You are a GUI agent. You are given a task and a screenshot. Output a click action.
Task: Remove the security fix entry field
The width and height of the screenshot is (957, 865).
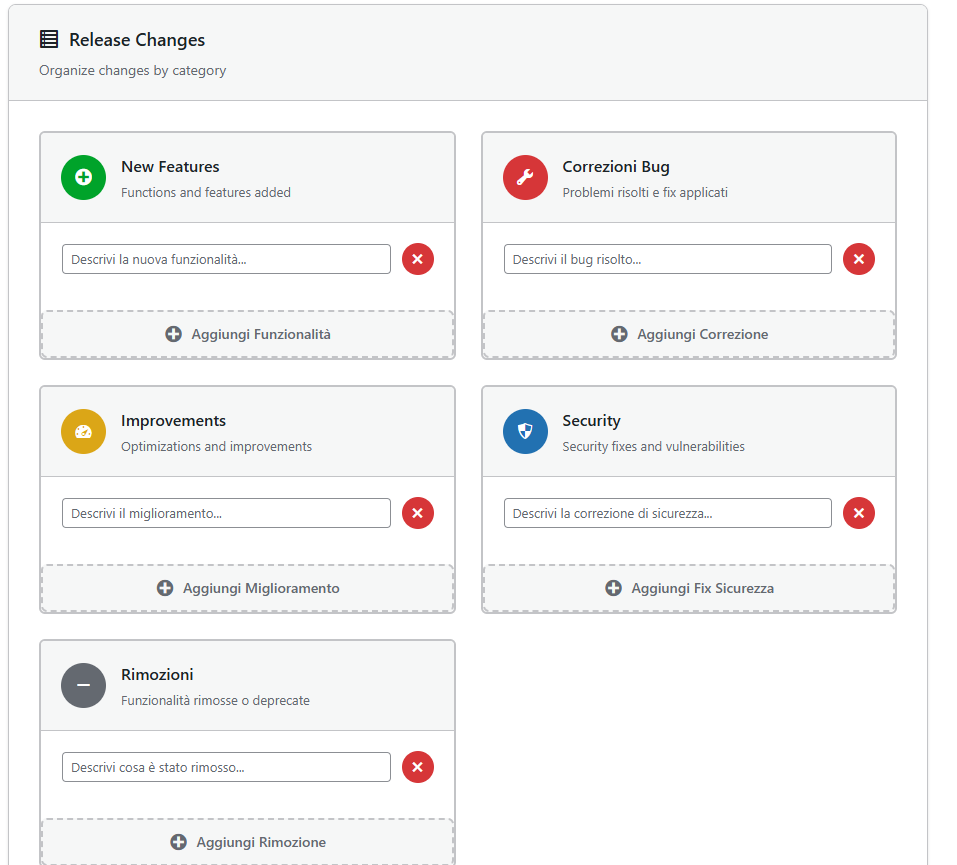tap(858, 513)
